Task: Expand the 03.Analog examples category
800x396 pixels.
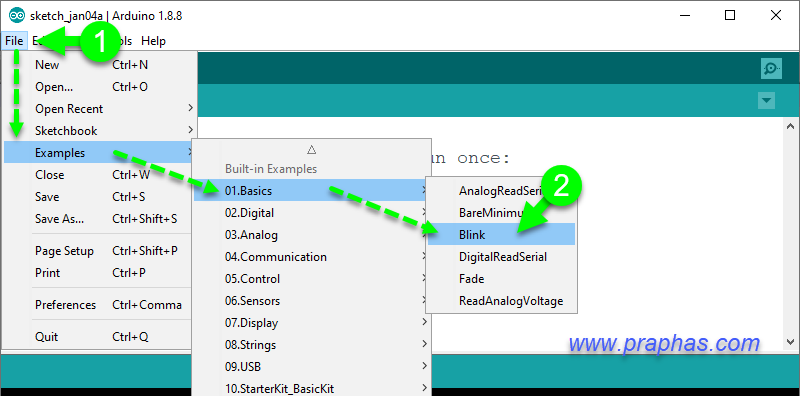Action: 311,235
